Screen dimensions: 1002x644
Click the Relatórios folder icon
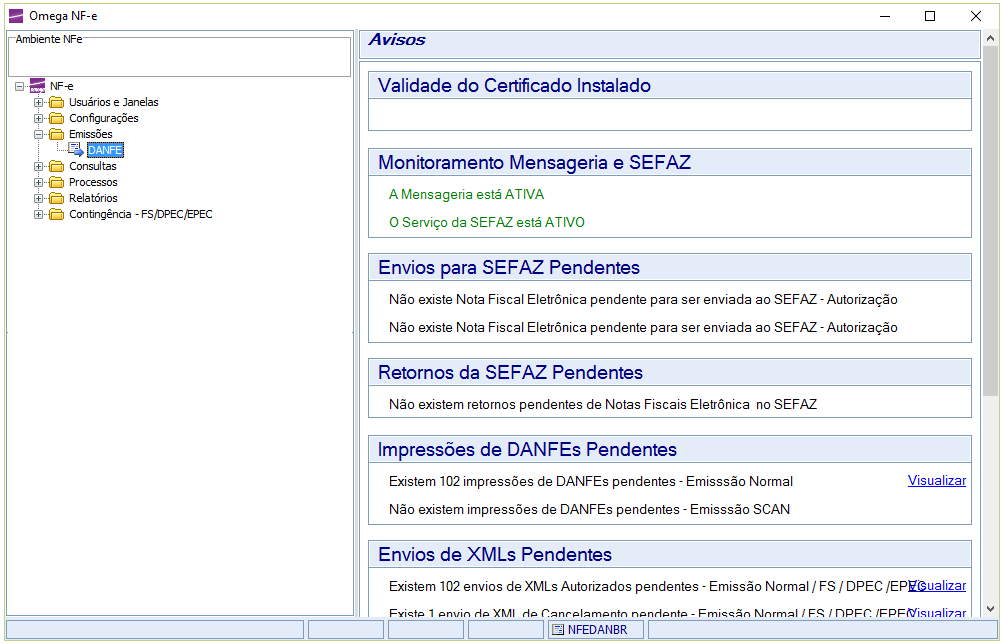click(x=57, y=198)
